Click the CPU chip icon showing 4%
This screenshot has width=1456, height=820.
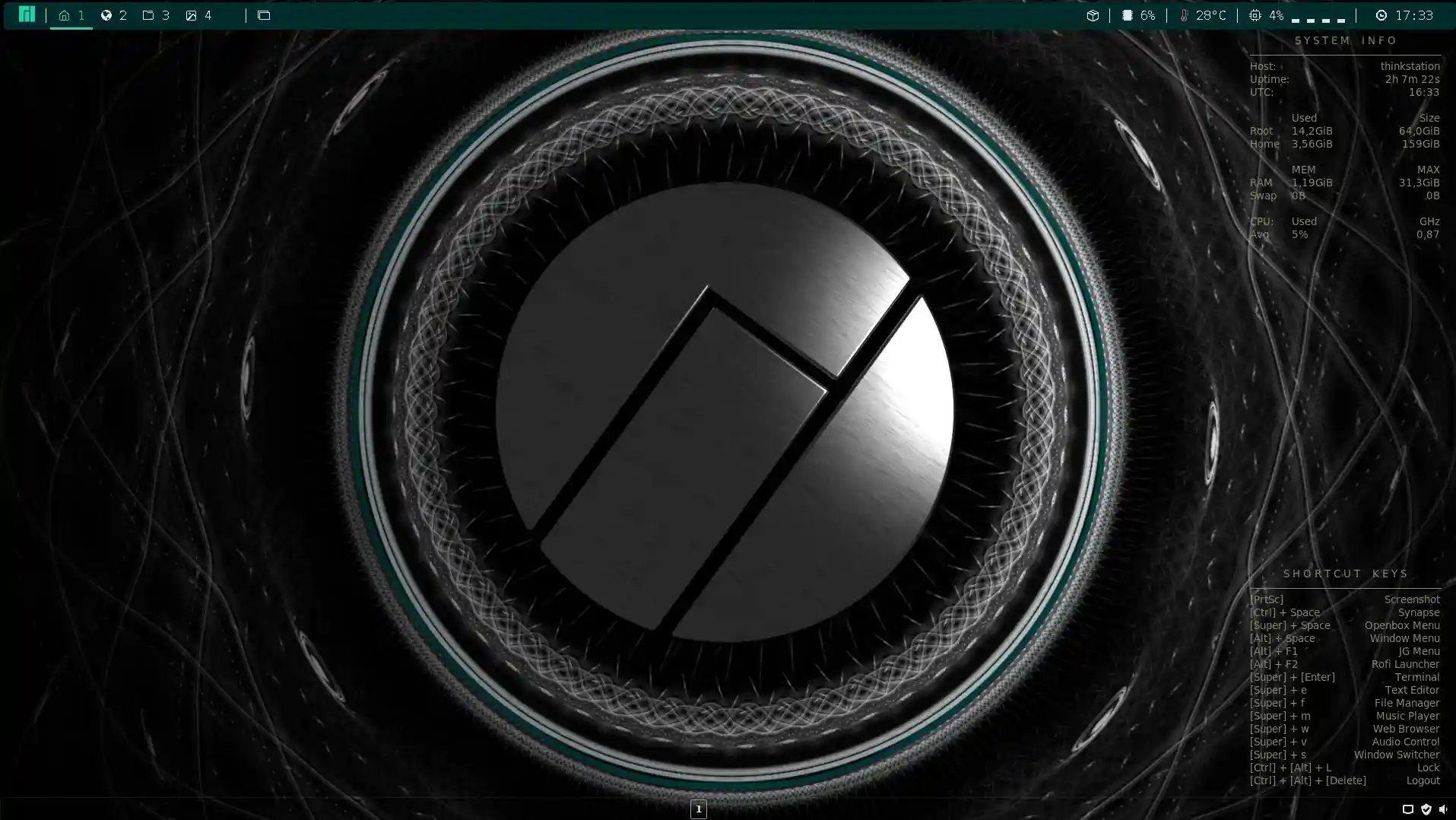pos(1256,14)
